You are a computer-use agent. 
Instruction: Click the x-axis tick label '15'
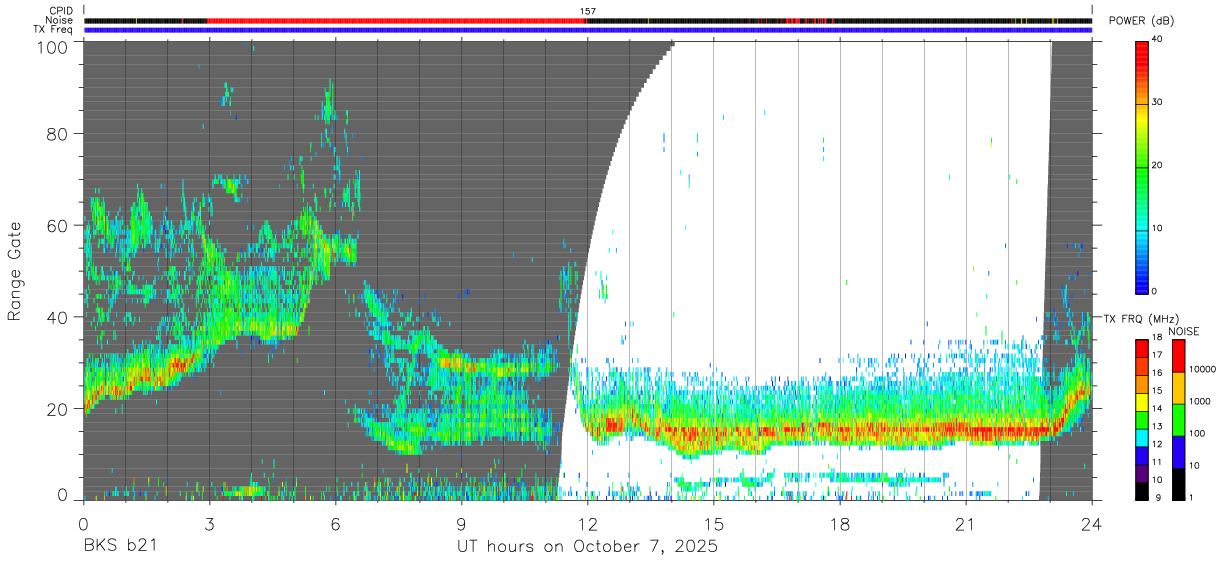(714, 524)
